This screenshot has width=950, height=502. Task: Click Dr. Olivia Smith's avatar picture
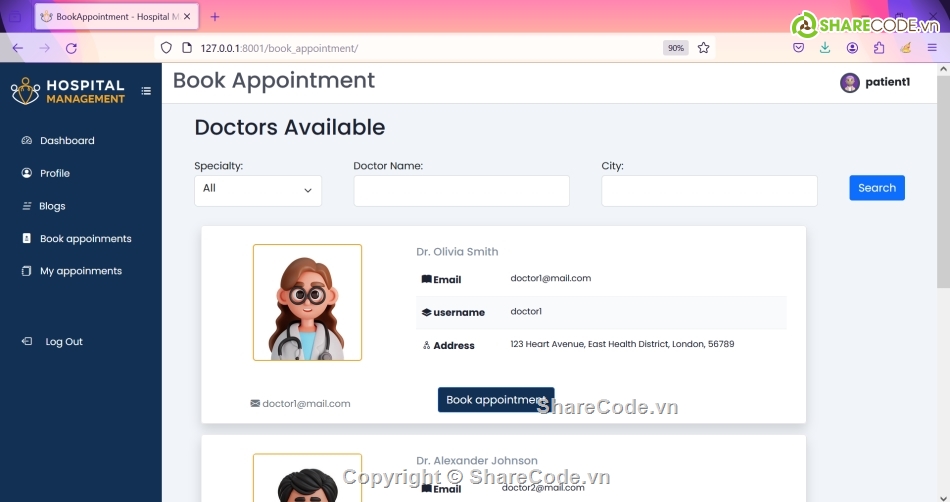tap(307, 302)
